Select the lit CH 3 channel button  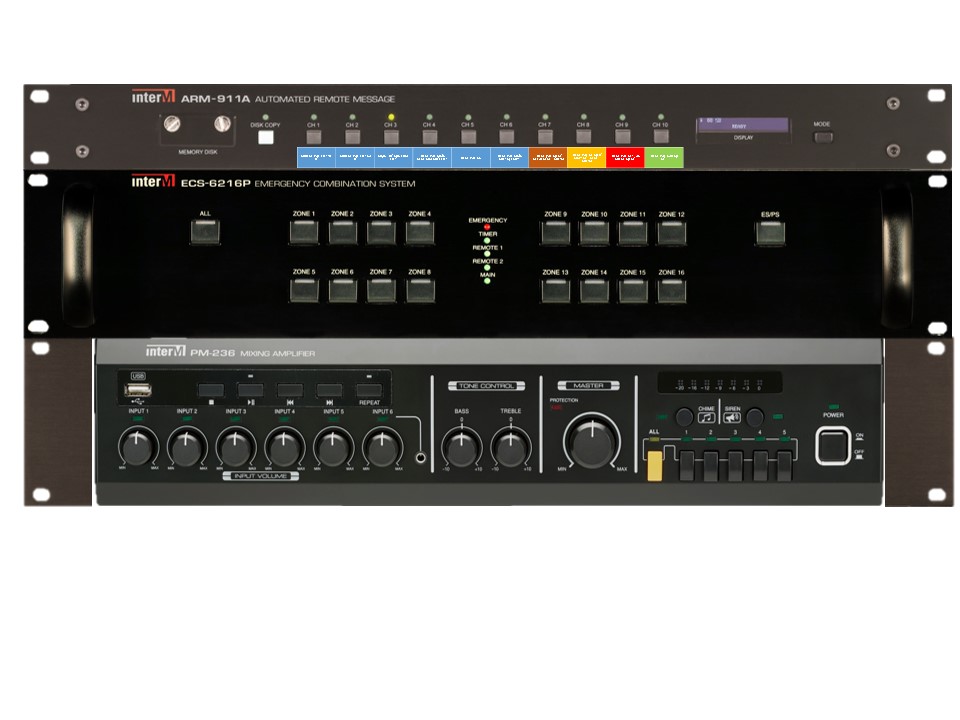coord(391,136)
